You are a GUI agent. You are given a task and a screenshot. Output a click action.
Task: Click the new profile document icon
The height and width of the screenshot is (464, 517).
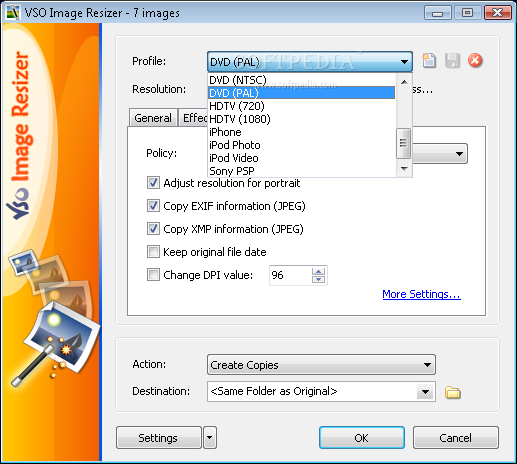[429, 61]
